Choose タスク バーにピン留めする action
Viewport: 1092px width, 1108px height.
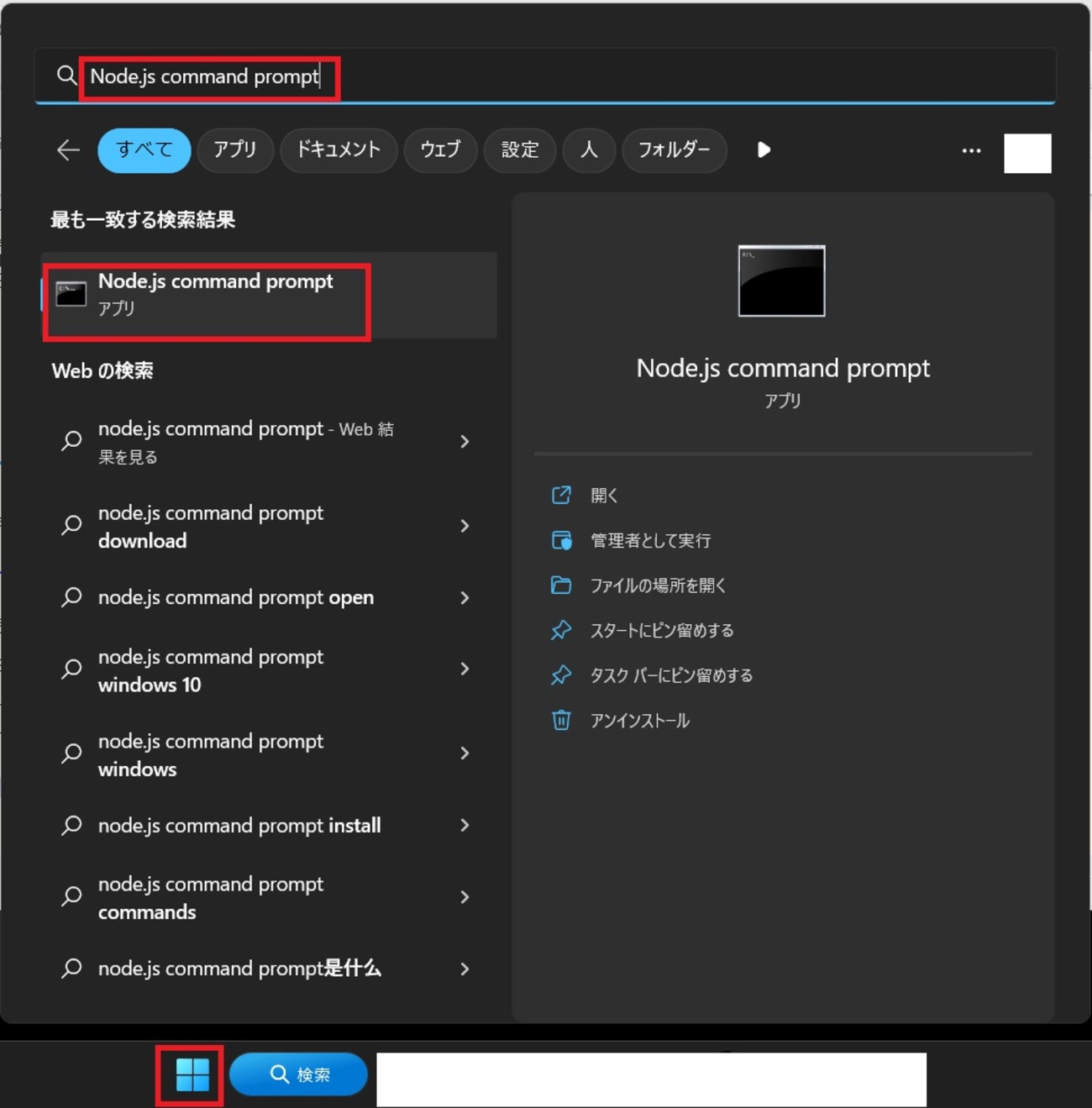(671, 675)
